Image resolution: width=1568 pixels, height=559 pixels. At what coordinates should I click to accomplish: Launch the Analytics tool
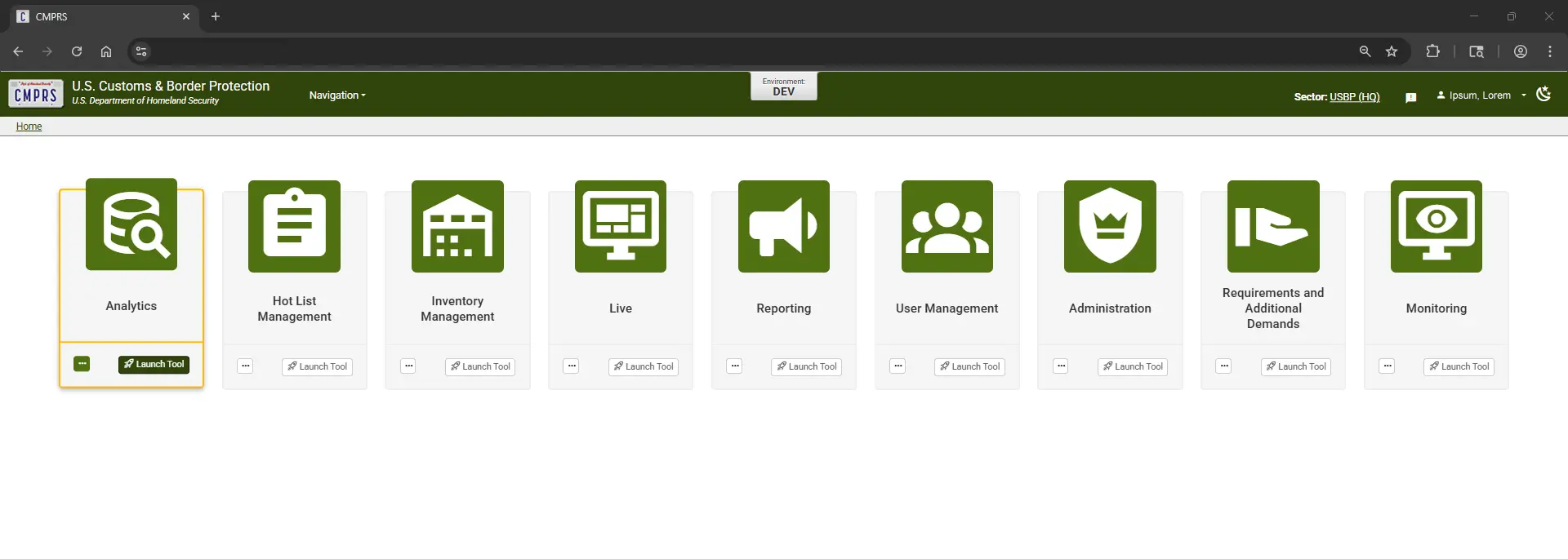tap(154, 365)
